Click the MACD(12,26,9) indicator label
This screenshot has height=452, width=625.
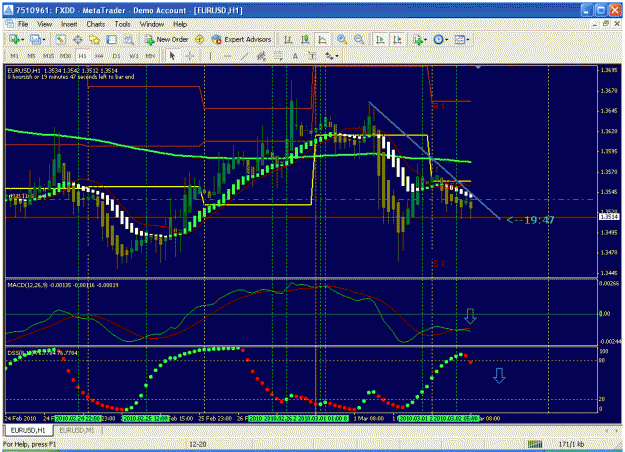coord(63,285)
